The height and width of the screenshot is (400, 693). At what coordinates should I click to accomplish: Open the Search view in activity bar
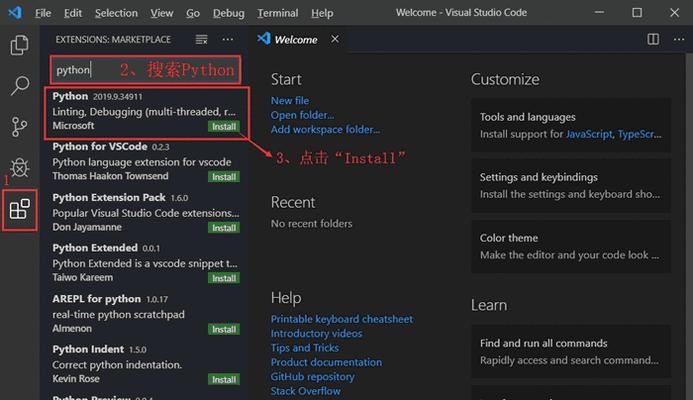point(19,85)
